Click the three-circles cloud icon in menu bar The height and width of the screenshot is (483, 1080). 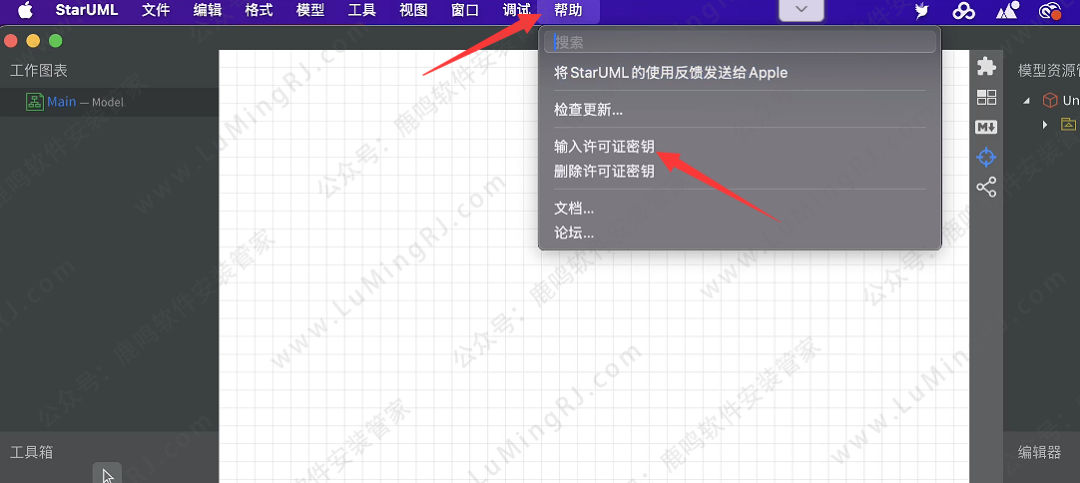(962, 11)
